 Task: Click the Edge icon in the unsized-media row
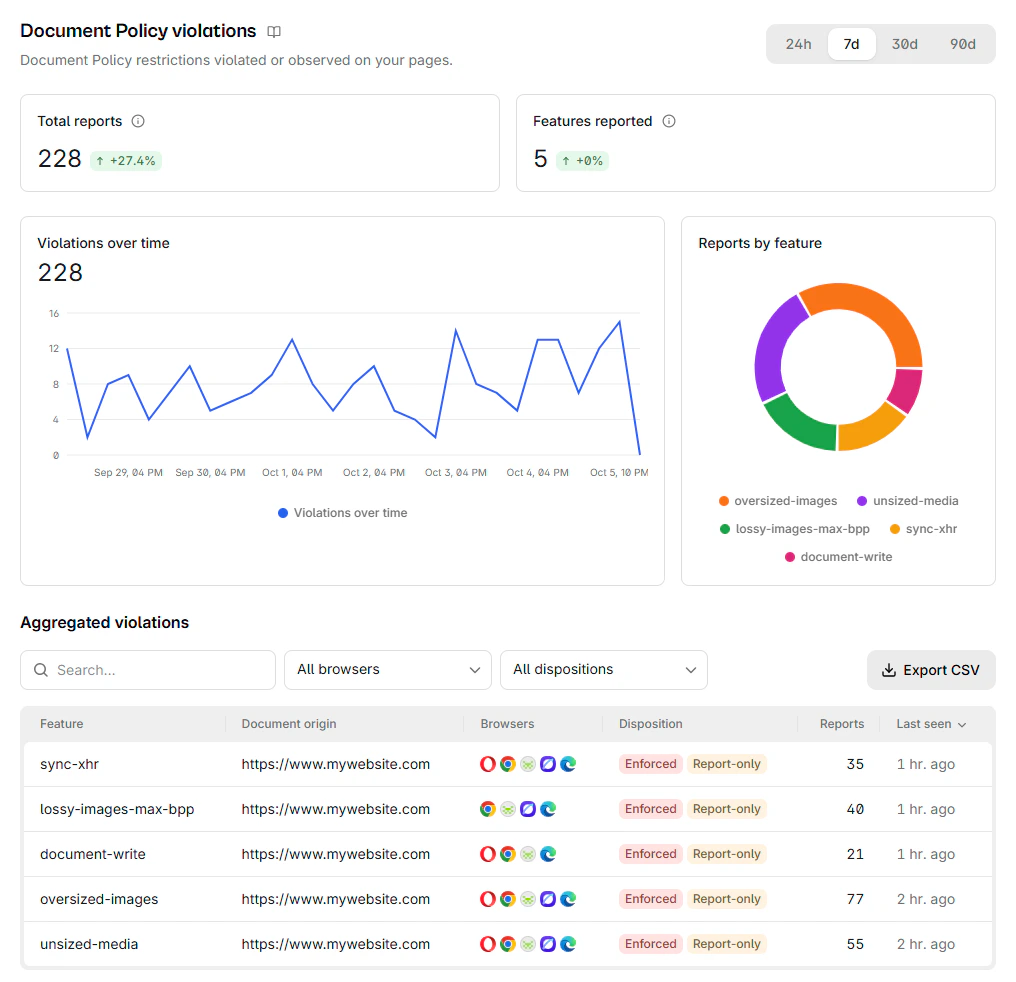click(568, 944)
